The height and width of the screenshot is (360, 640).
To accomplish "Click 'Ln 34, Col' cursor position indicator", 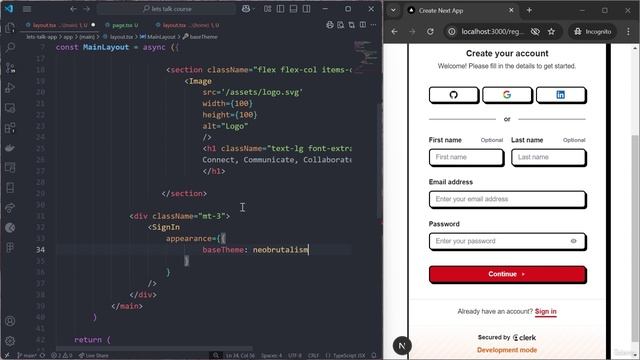I will click(x=240, y=356).
